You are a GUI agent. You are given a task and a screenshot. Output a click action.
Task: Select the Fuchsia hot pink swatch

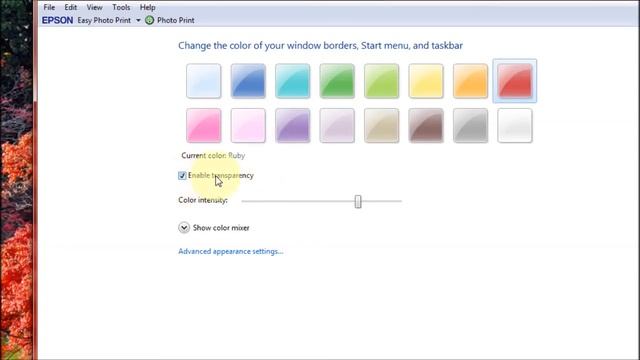(x=204, y=125)
